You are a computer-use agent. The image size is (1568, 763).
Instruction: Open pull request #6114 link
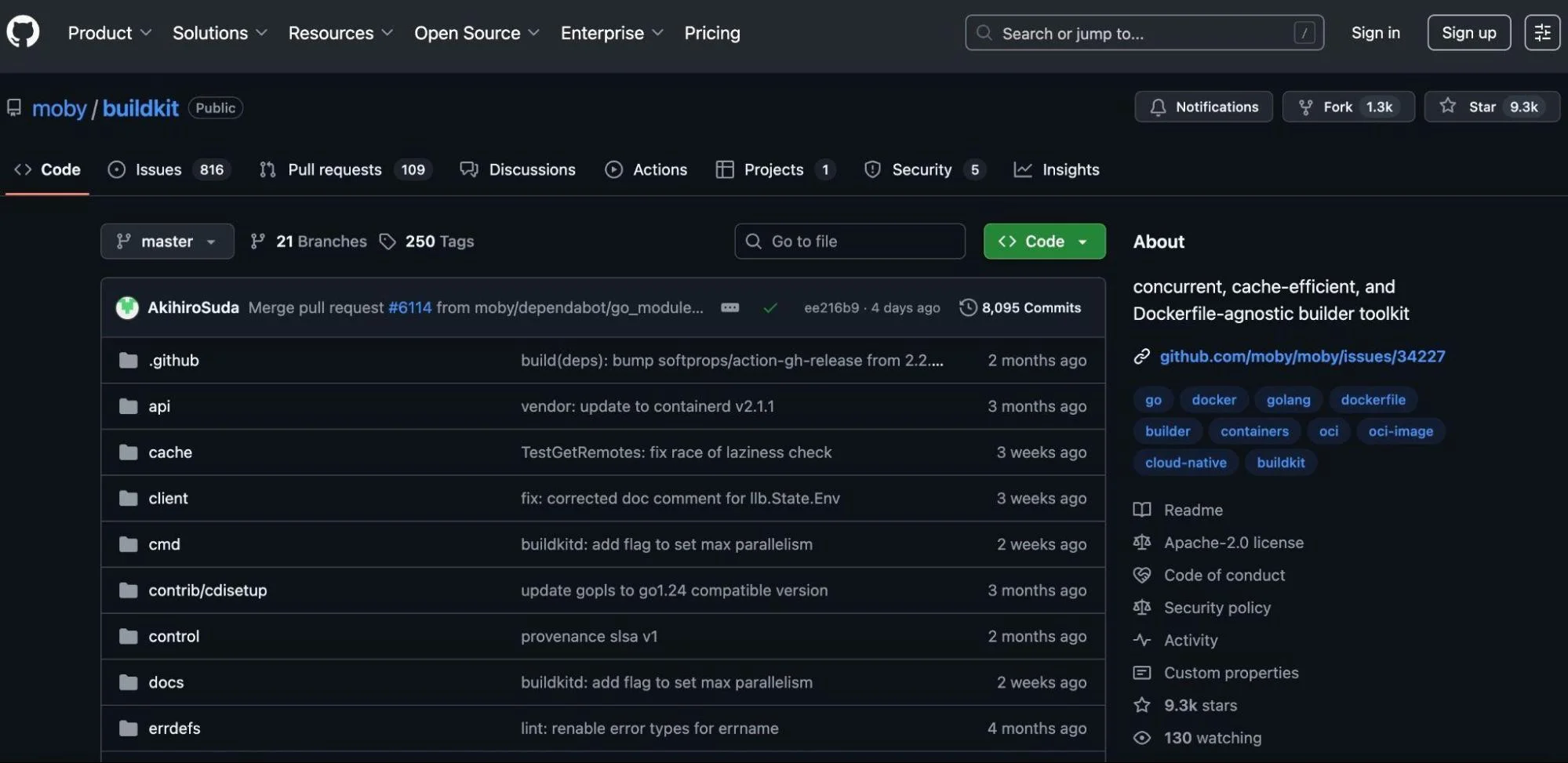click(409, 307)
